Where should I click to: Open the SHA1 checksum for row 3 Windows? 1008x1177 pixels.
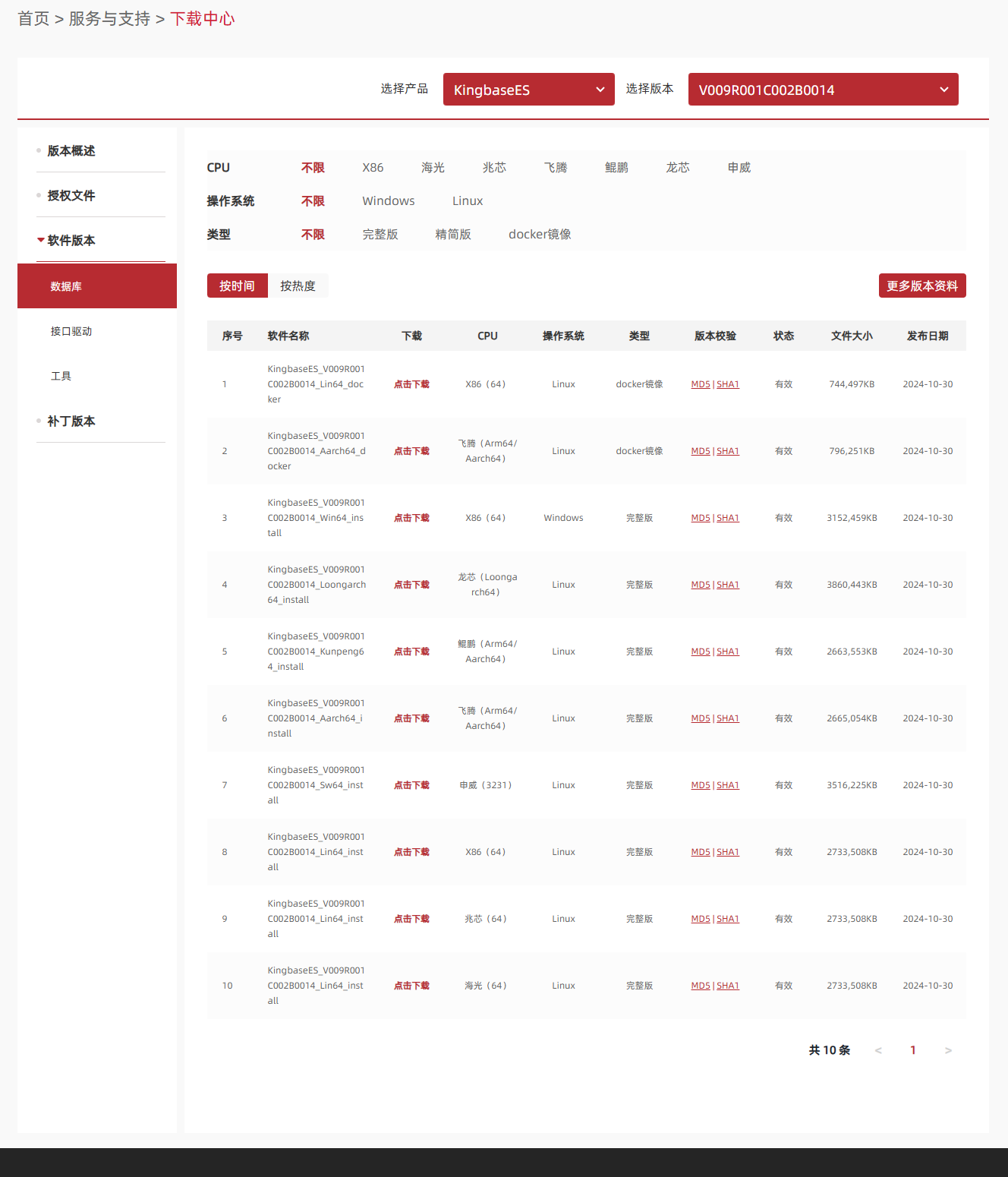[728, 518]
